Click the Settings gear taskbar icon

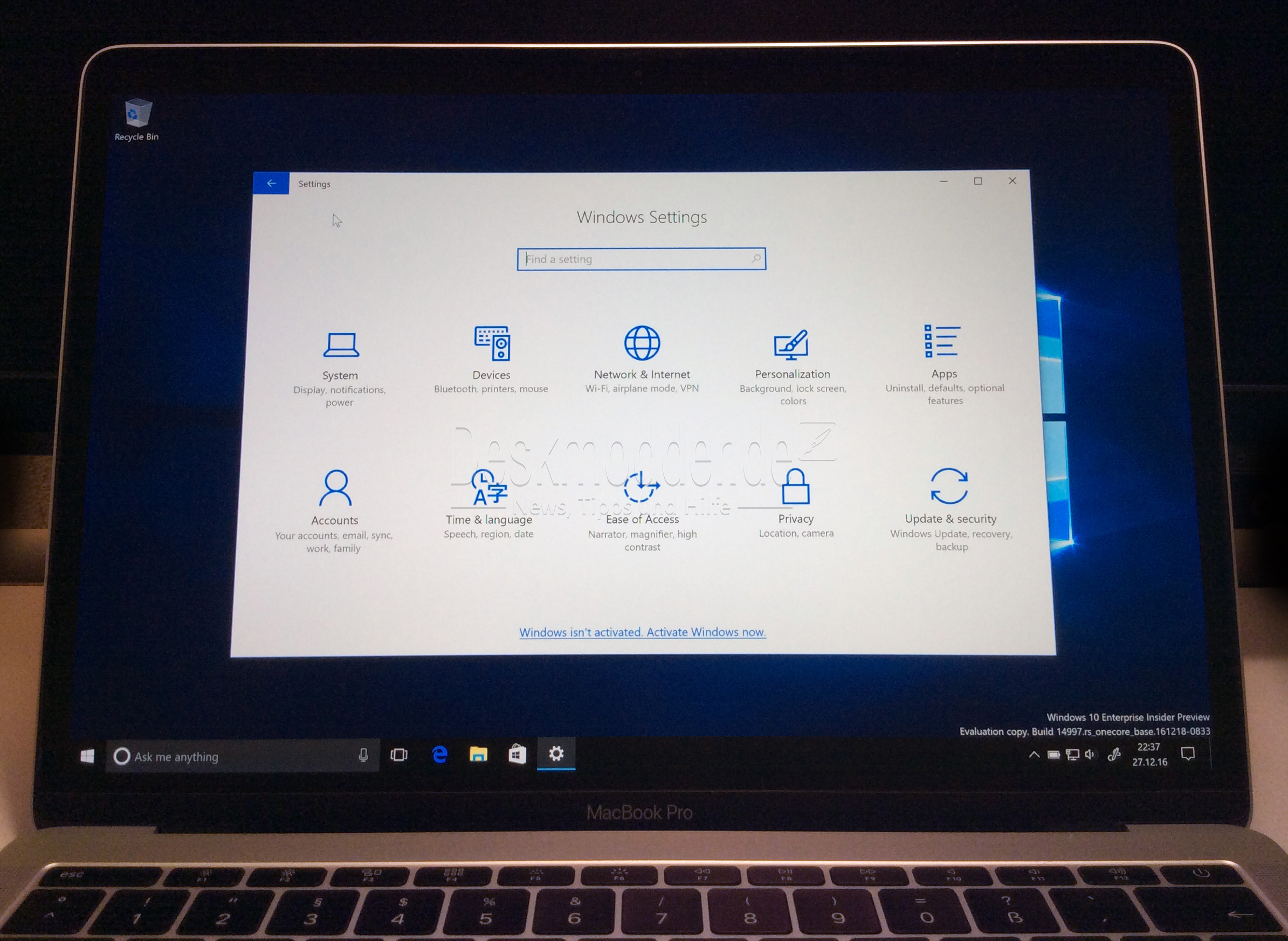[x=556, y=753]
